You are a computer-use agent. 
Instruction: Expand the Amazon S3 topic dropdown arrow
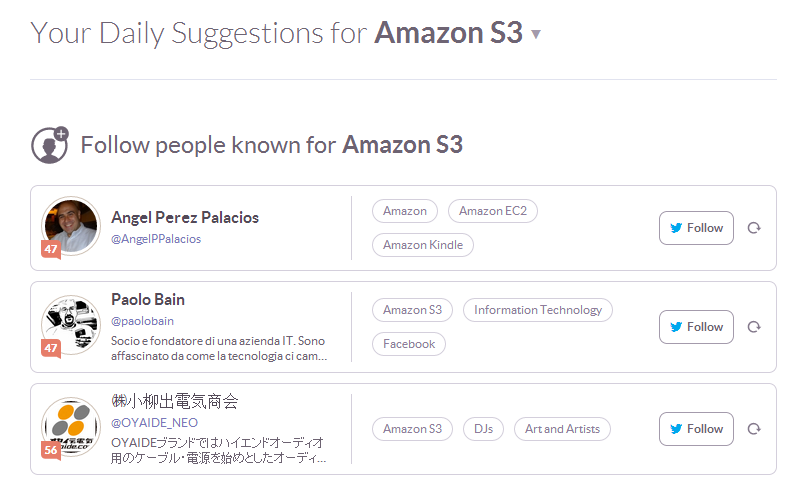tap(536, 35)
